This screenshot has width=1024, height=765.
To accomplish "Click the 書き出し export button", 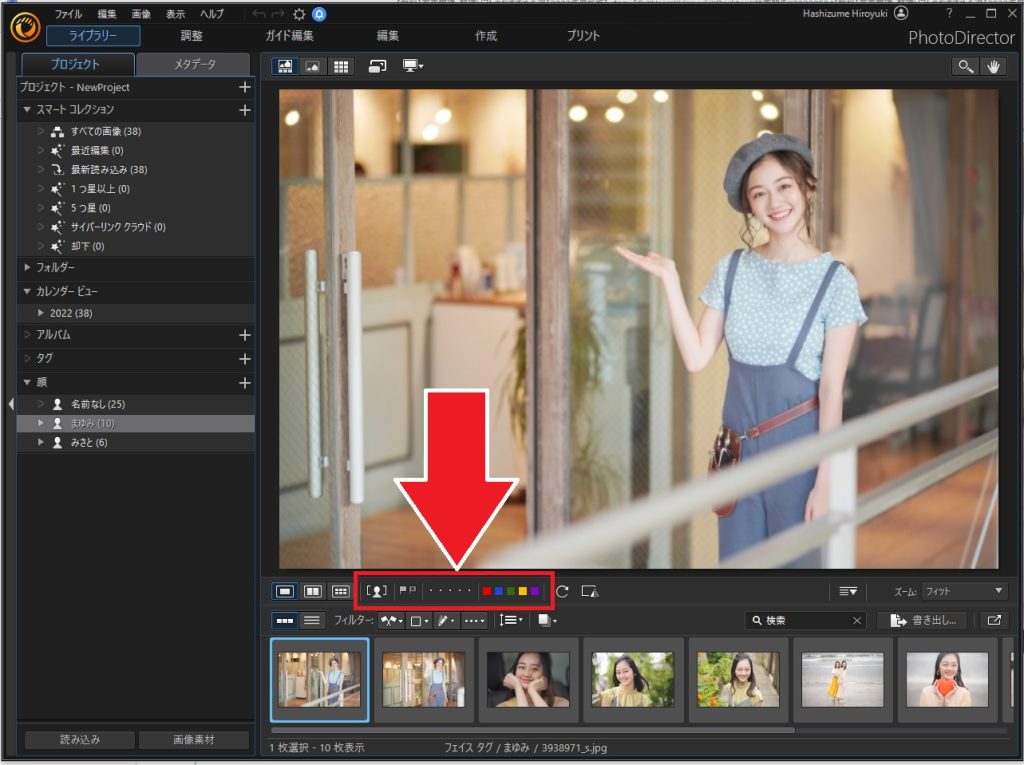I will tap(922, 620).
